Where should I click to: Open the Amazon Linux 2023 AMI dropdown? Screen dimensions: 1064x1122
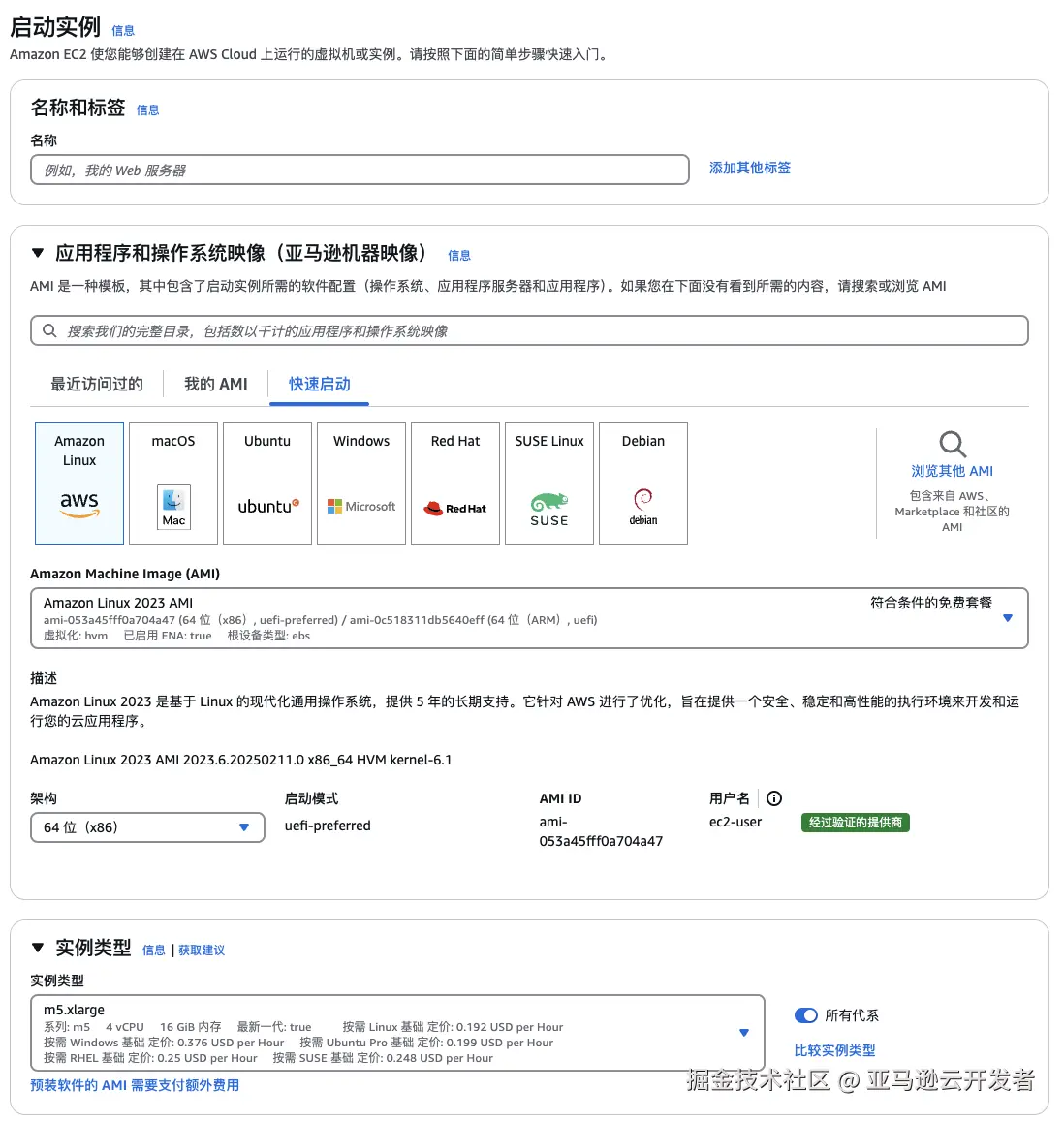coord(529,618)
